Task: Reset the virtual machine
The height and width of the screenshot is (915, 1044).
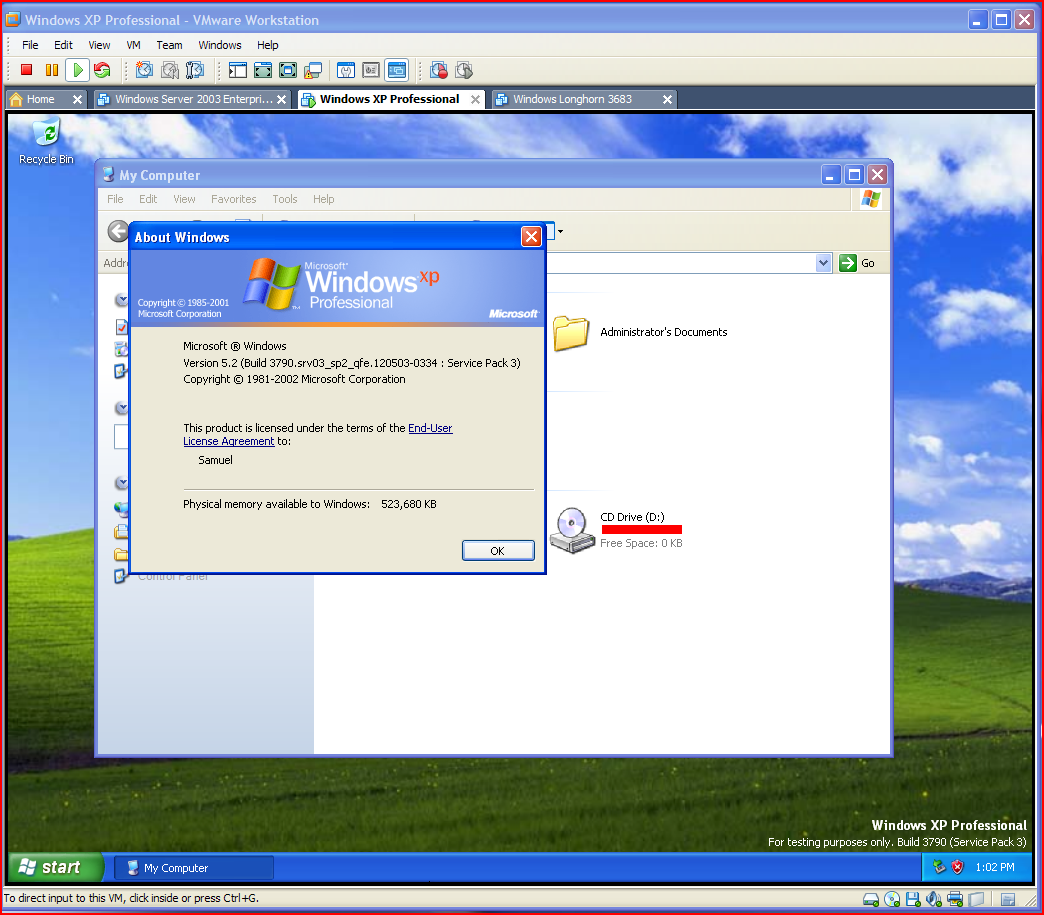Action: tap(103, 70)
